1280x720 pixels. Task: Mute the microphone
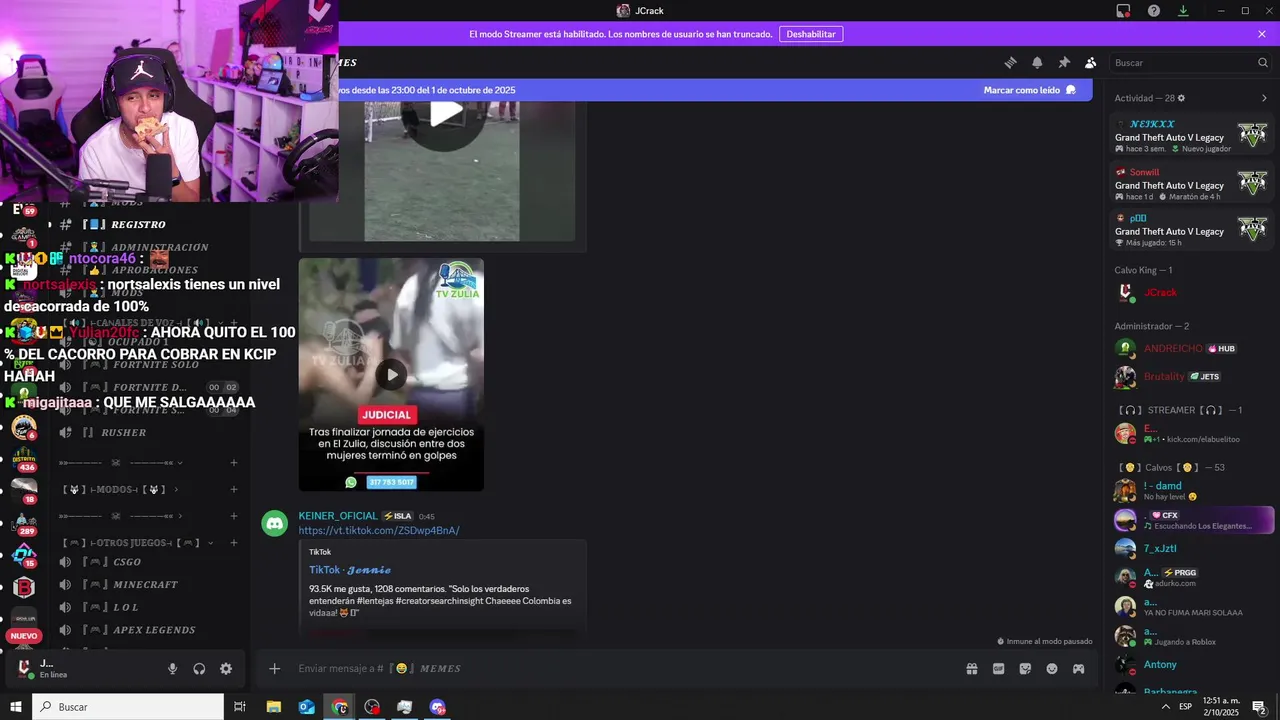(172, 669)
